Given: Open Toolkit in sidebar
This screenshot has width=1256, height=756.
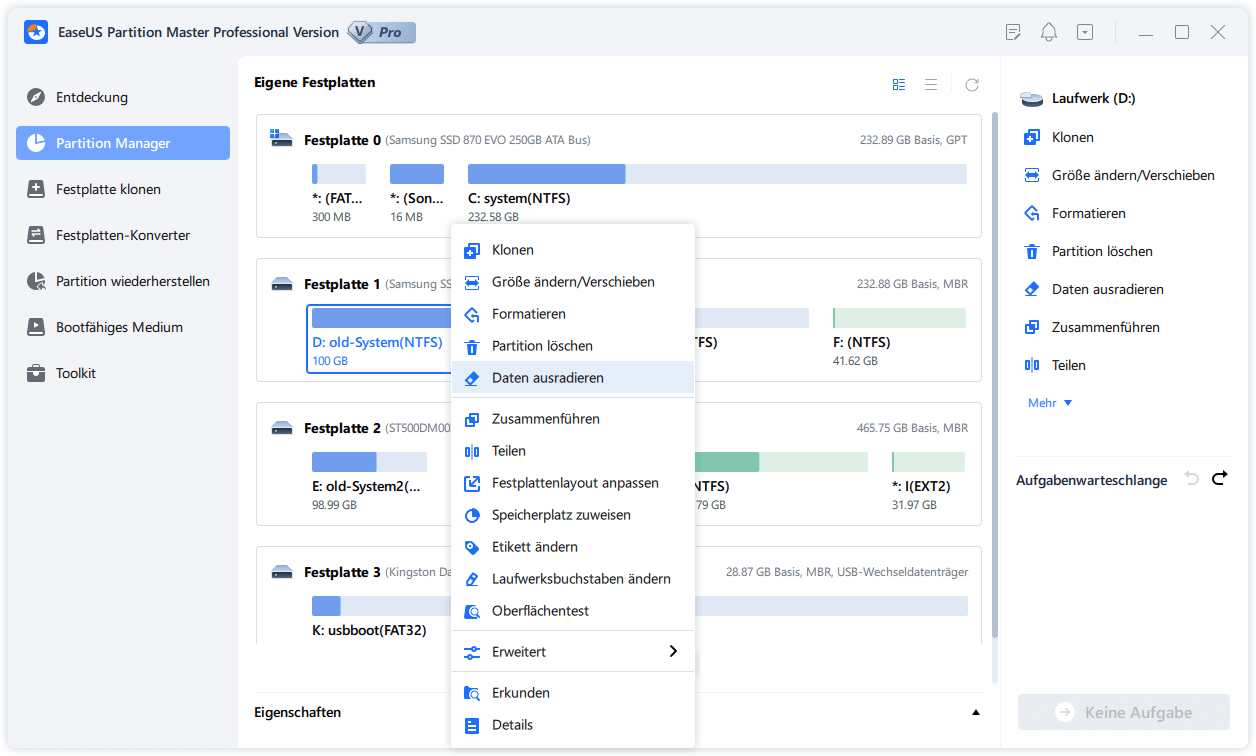Looking at the screenshot, I should click(123, 373).
